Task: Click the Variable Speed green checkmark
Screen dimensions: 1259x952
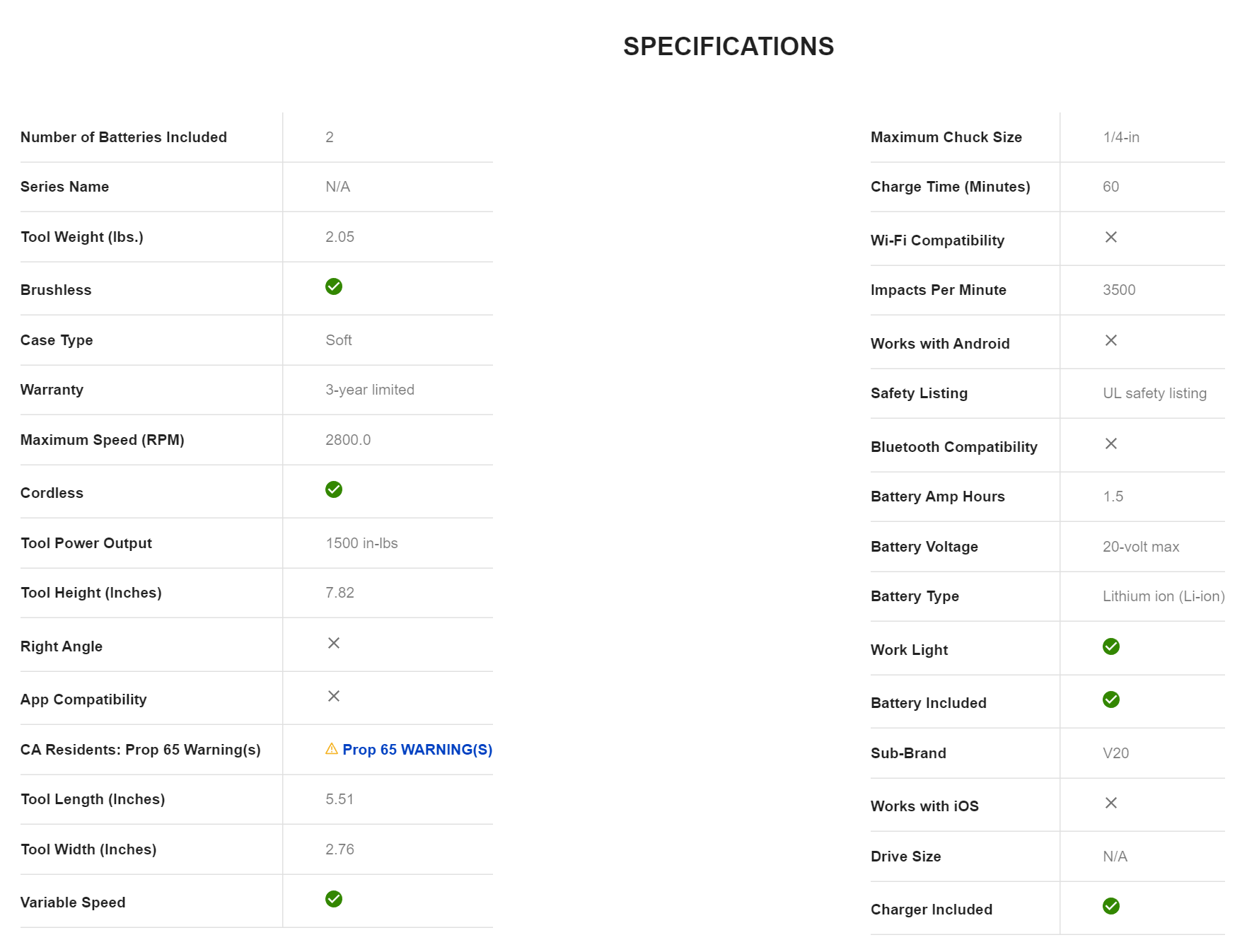Action: pyautogui.click(x=334, y=899)
